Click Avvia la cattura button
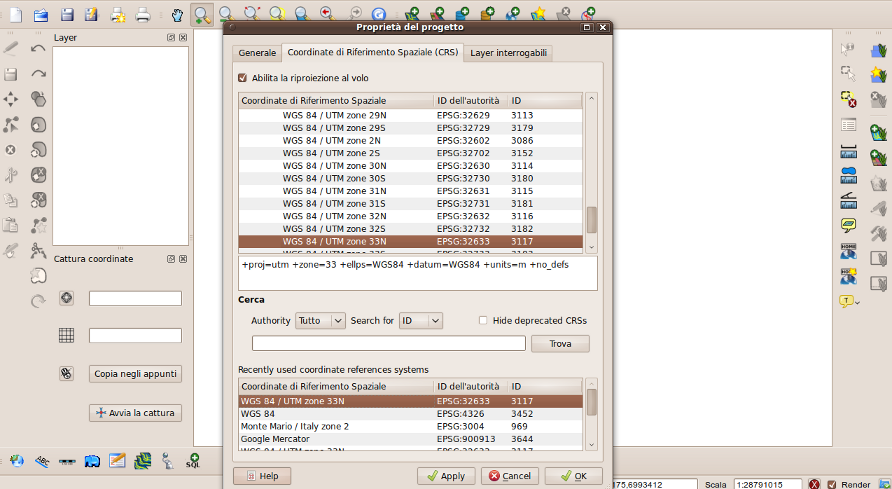 click(x=135, y=413)
